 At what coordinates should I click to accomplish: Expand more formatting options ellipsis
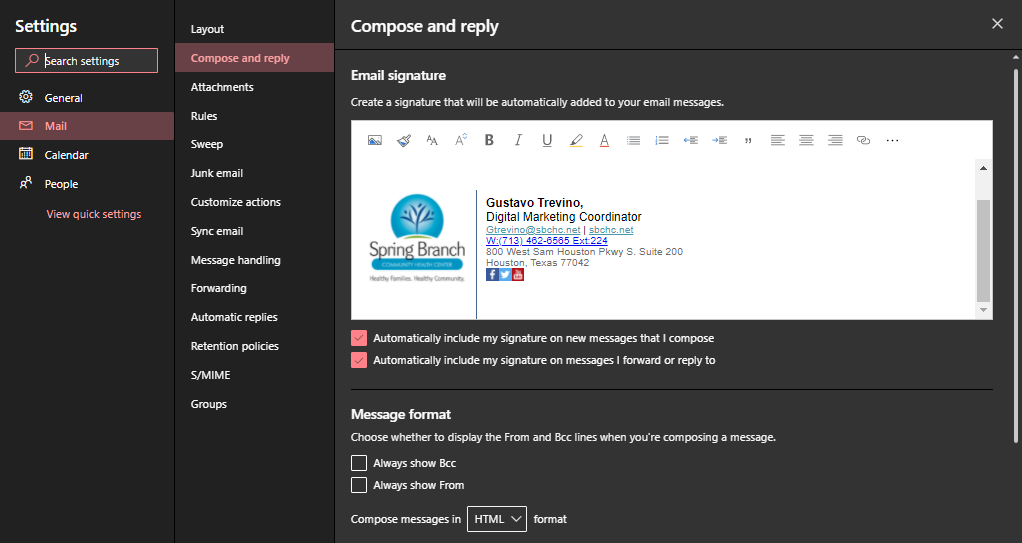click(x=892, y=141)
